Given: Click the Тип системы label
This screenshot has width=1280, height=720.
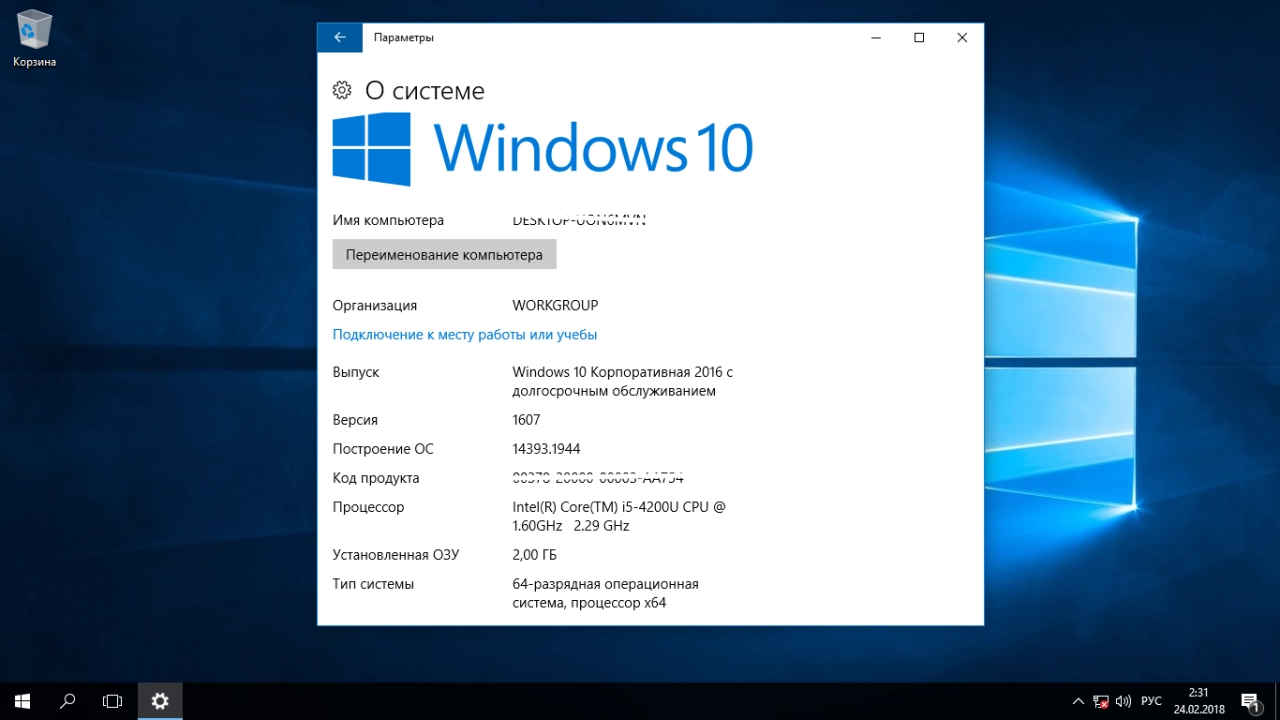Looking at the screenshot, I should (373, 584).
